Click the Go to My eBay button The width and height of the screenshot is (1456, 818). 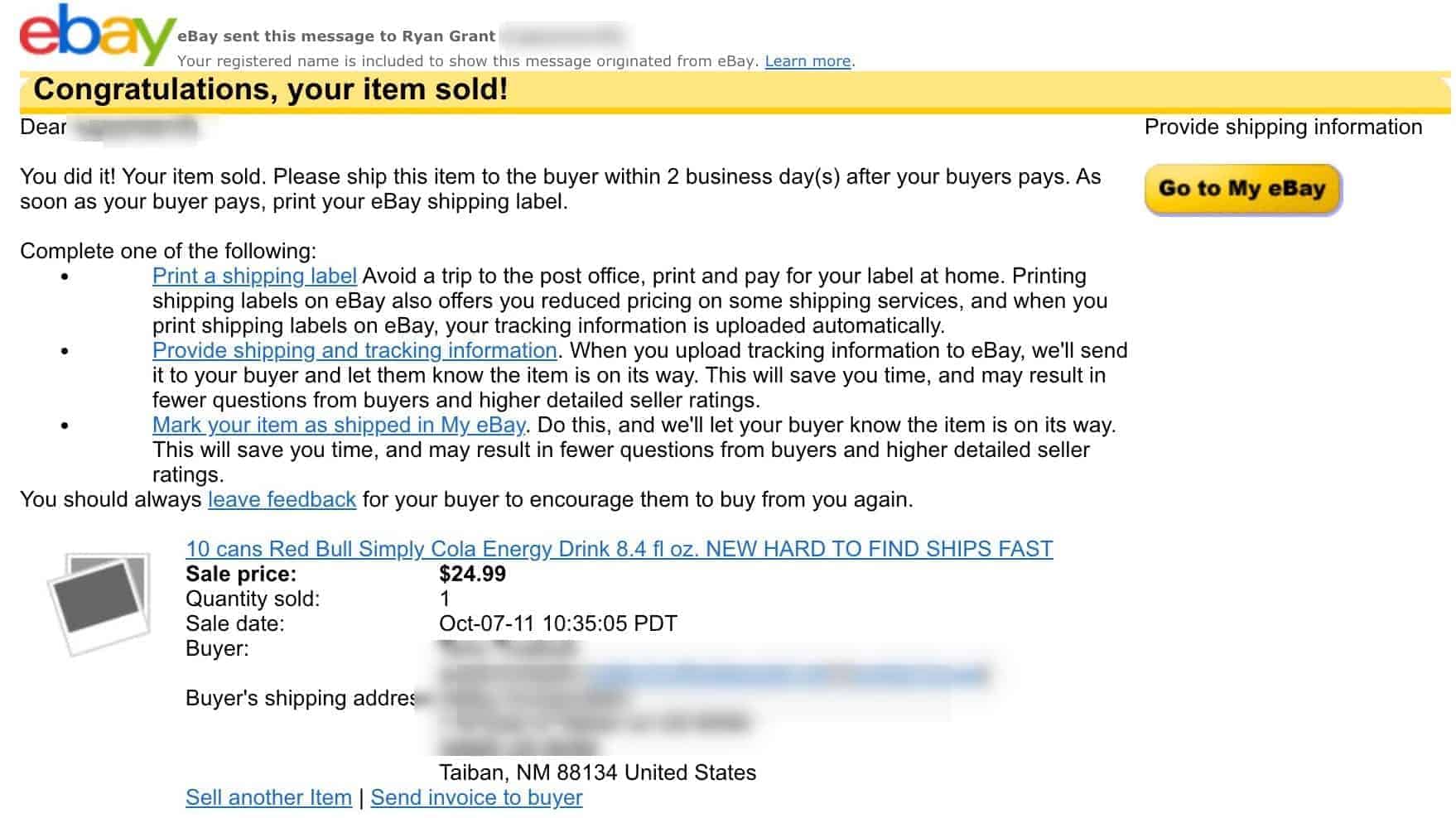point(1241,189)
